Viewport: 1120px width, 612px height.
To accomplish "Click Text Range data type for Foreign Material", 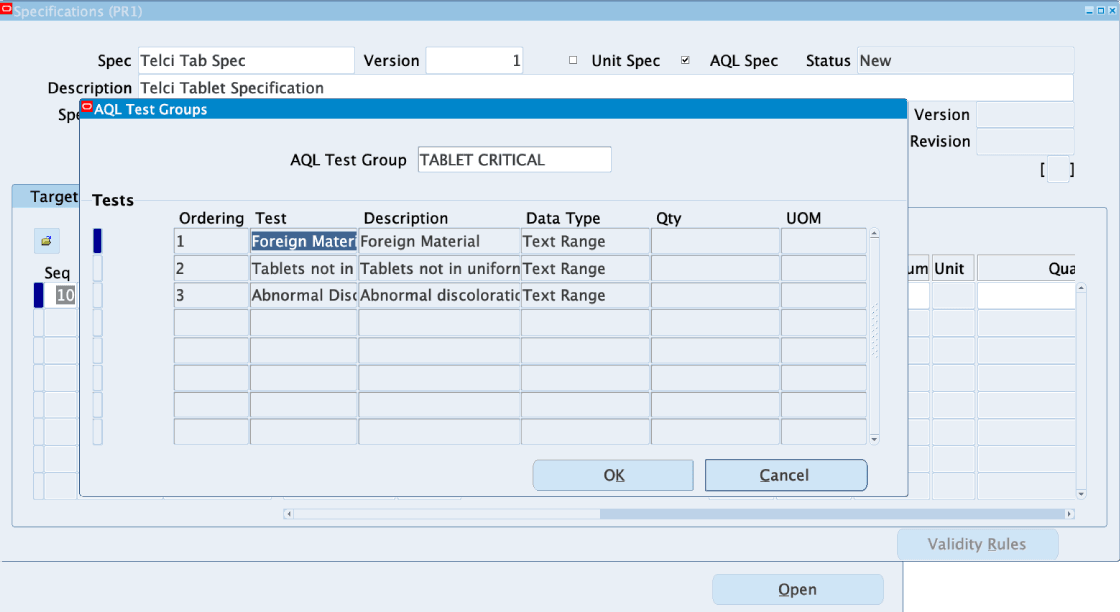I will 586,241.
